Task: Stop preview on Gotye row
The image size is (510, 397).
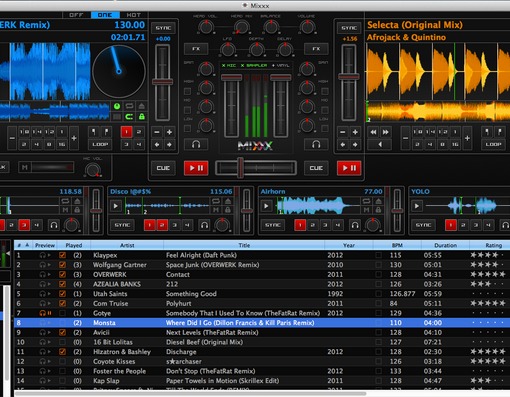Action: click(x=49, y=313)
